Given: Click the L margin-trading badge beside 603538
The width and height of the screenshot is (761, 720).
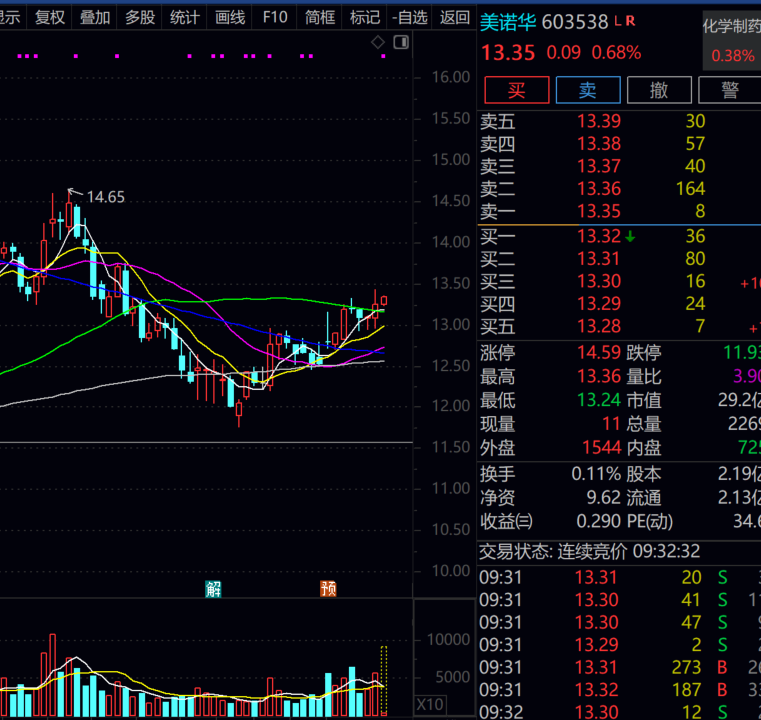Looking at the screenshot, I should click(617, 21).
